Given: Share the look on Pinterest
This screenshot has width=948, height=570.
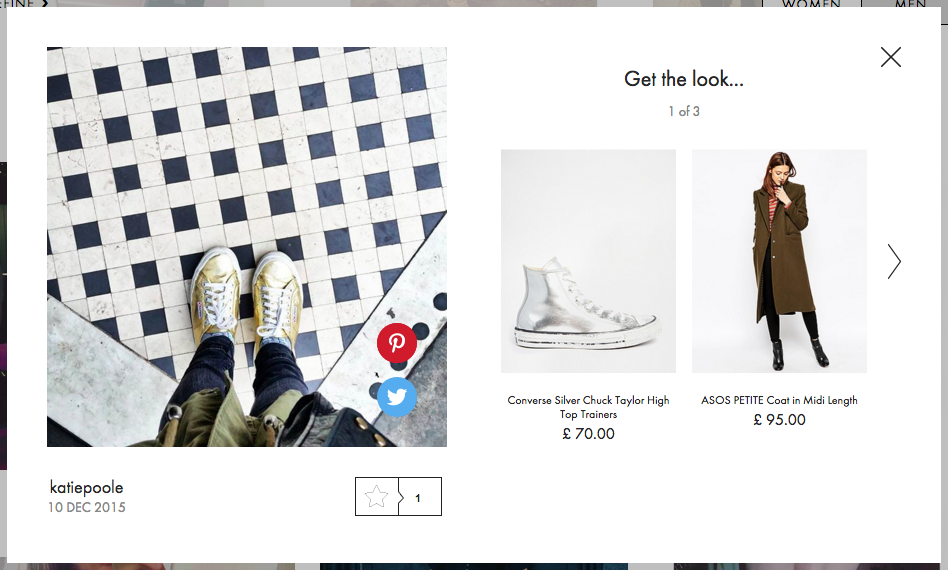Looking at the screenshot, I should pos(397,343).
